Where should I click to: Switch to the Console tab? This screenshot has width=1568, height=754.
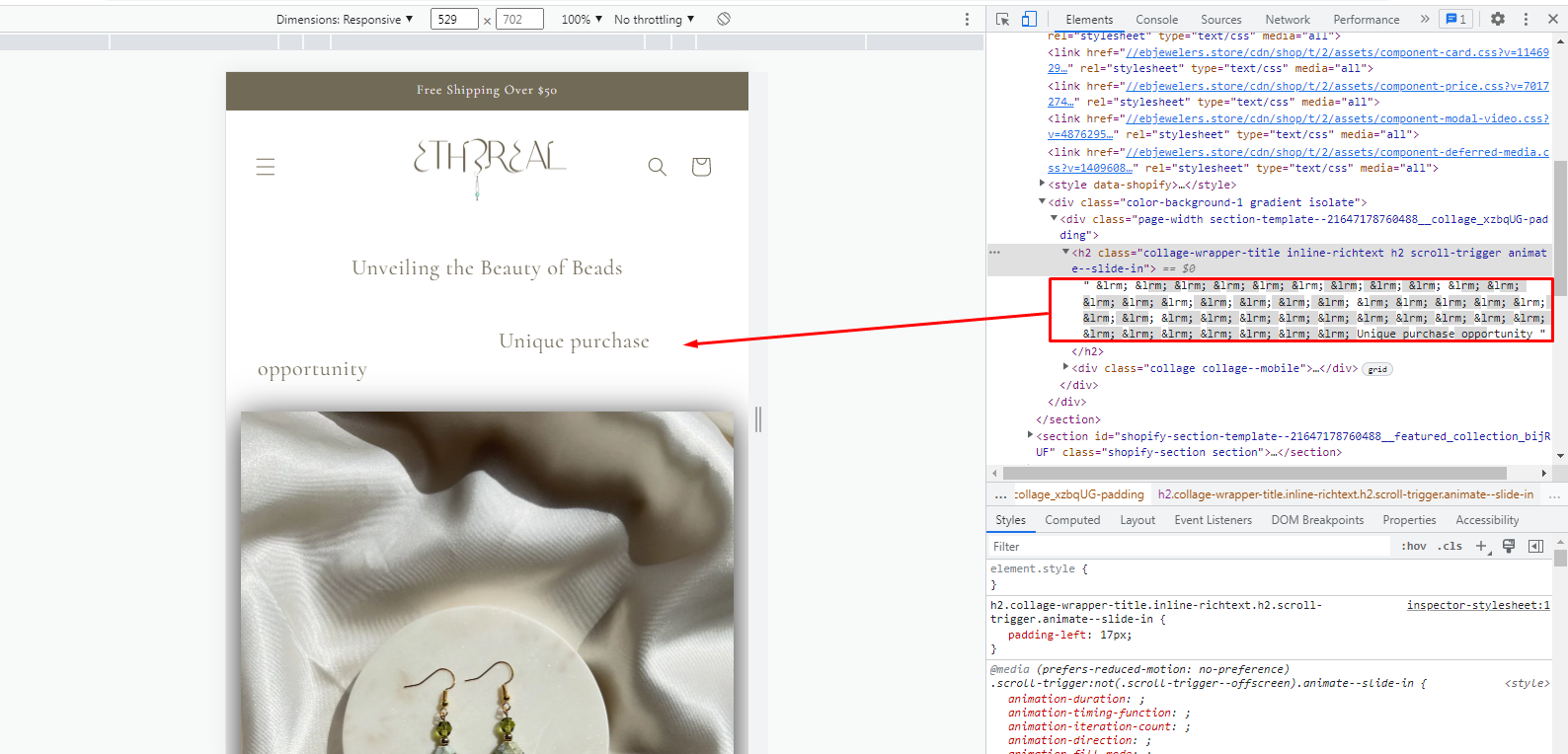click(x=1156, y=19)
